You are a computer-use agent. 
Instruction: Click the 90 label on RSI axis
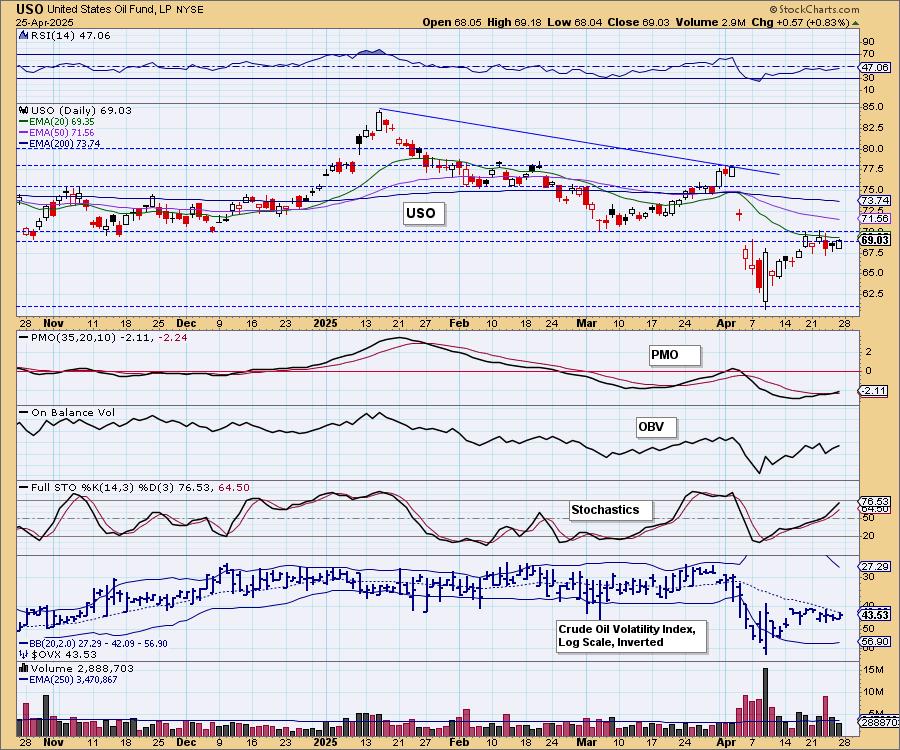(868, 41)
